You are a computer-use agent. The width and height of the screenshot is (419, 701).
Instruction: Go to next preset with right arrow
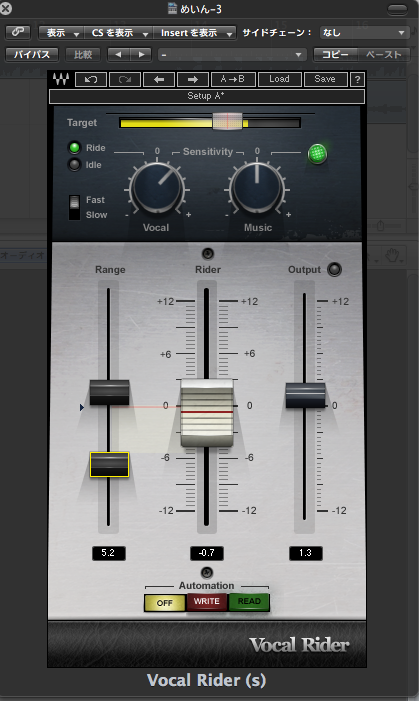(193, 79)
